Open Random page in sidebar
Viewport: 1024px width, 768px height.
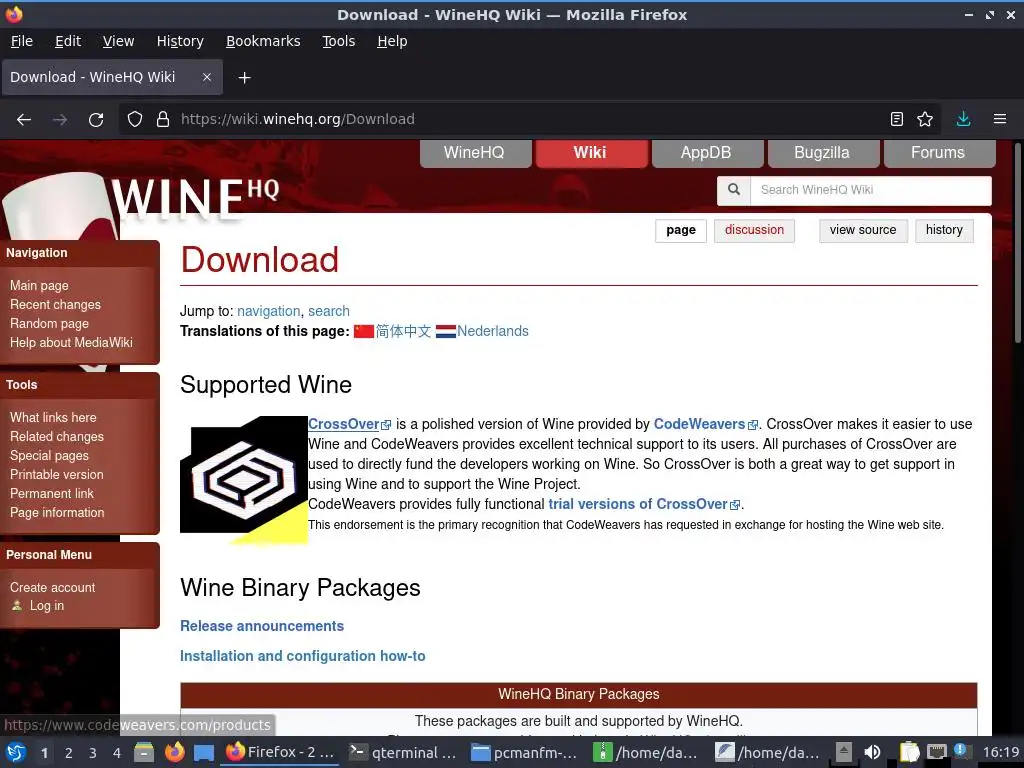tap(50, 323)
